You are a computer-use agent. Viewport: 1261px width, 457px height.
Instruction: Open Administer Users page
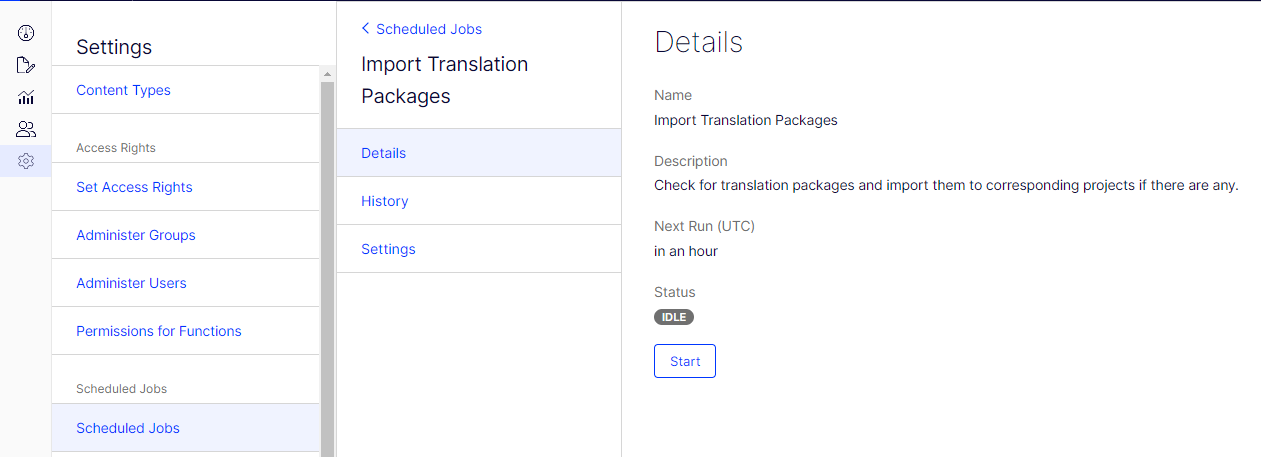pyautogui.click(x=131, y=283)
